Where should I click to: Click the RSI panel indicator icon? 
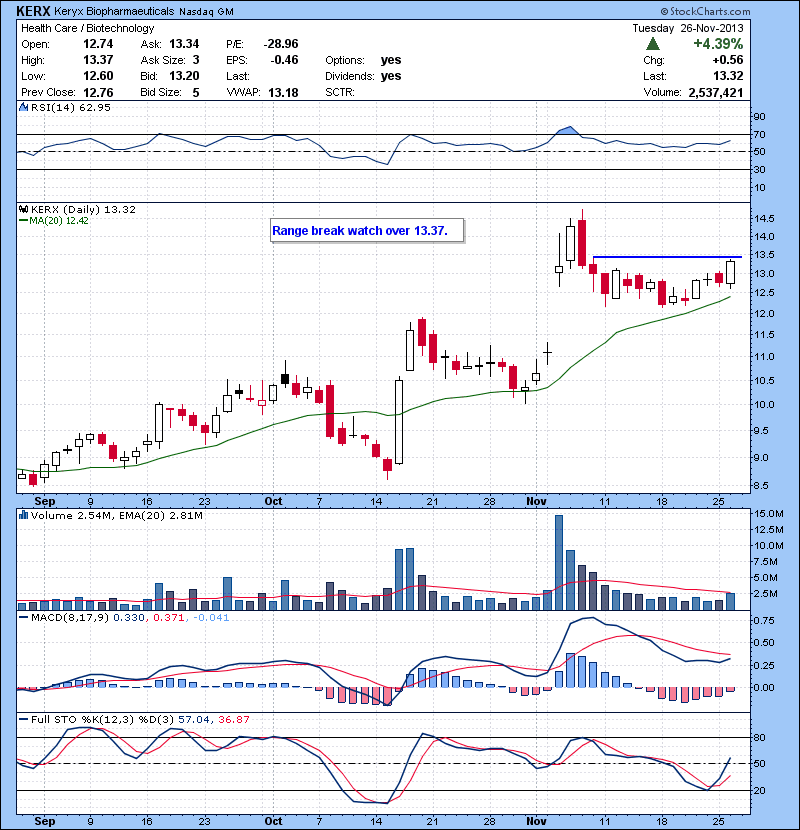click(x=23, y=107)
